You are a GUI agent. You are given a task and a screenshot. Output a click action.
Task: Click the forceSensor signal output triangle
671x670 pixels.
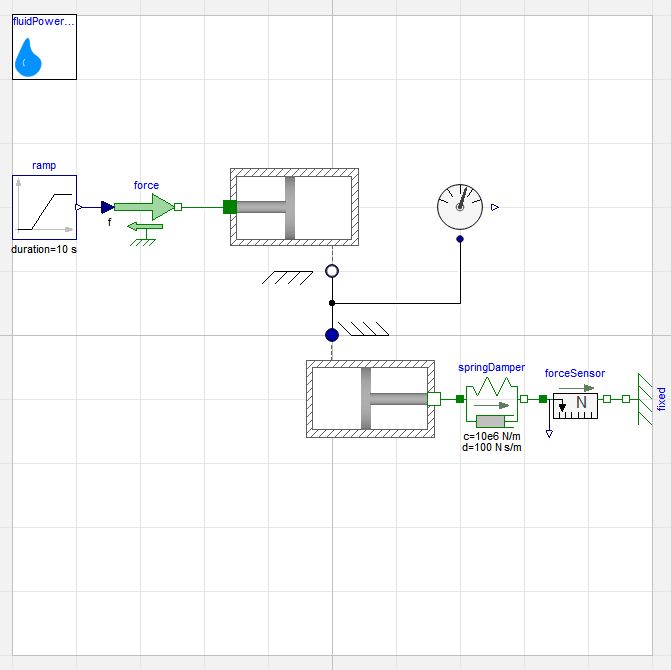[549, 434]
